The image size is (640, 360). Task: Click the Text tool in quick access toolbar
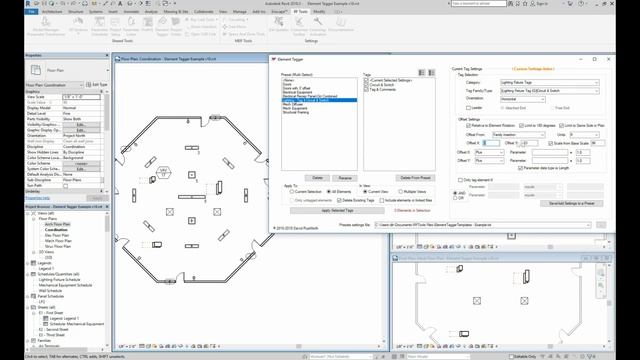[x=120, y=4]
